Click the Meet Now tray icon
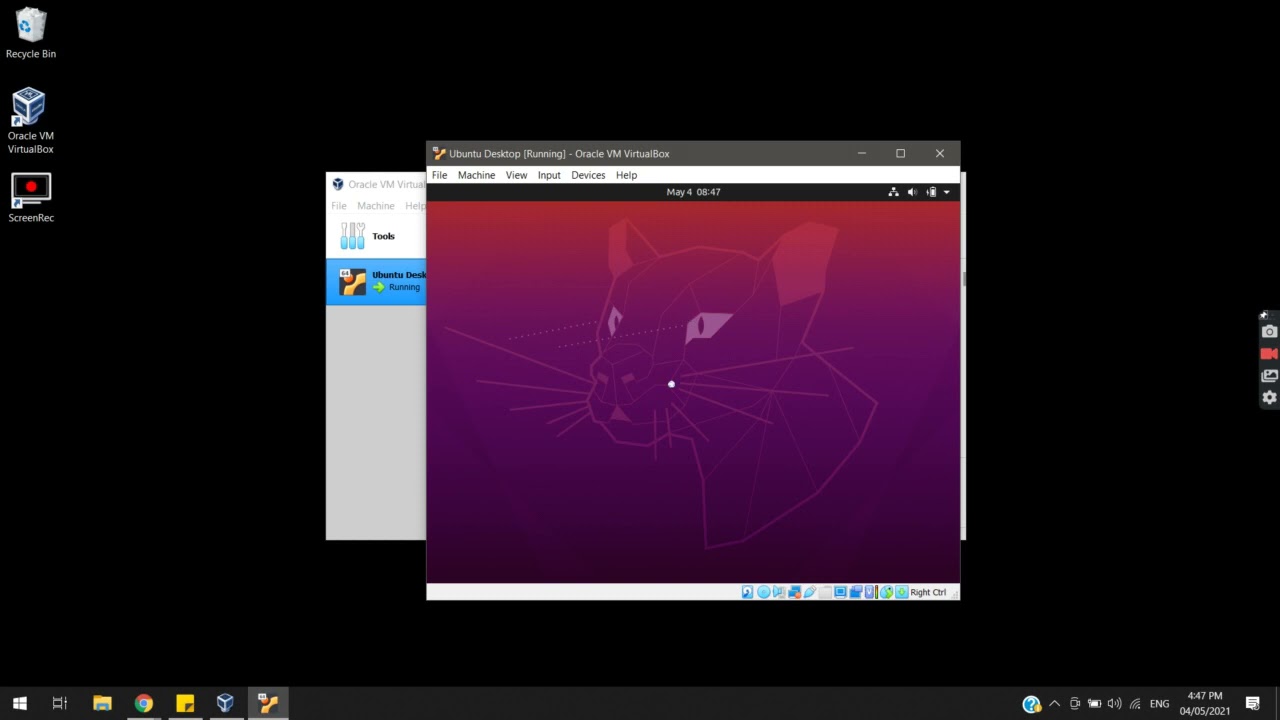The width and height of the screenshot is (1280, 720). pyautogui.click(x=1075, y=704)
